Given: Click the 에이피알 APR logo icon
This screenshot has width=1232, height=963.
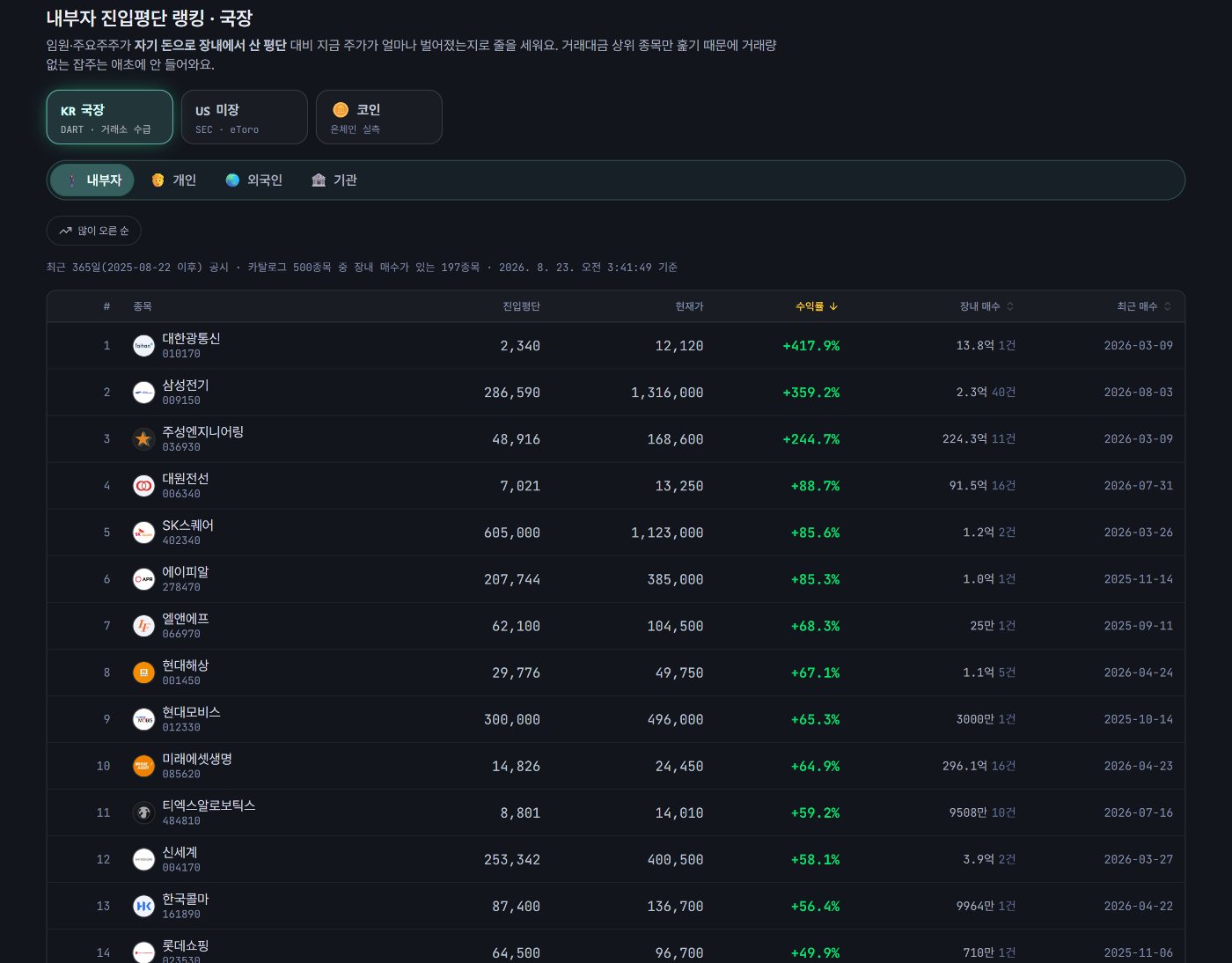Looking at the screenshot, I should pyautogui.click(x=143, y=579).
